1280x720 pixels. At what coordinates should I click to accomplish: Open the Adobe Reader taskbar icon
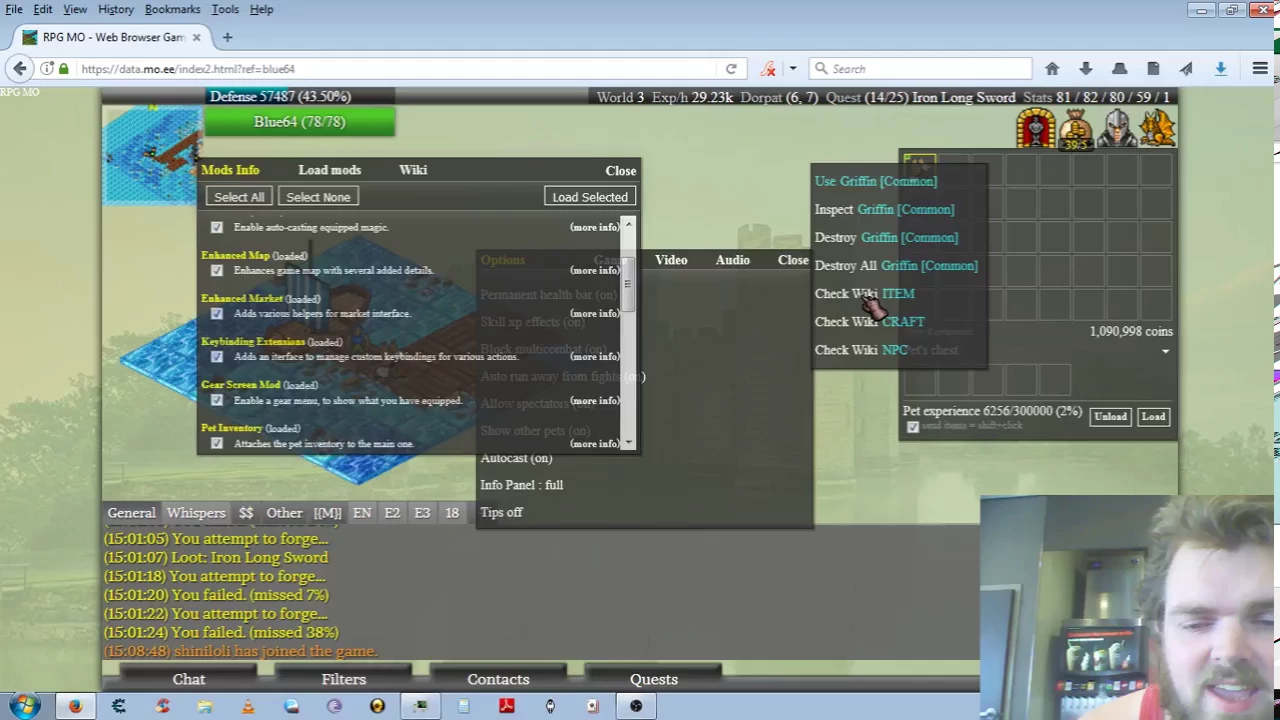tap(507, 706)
